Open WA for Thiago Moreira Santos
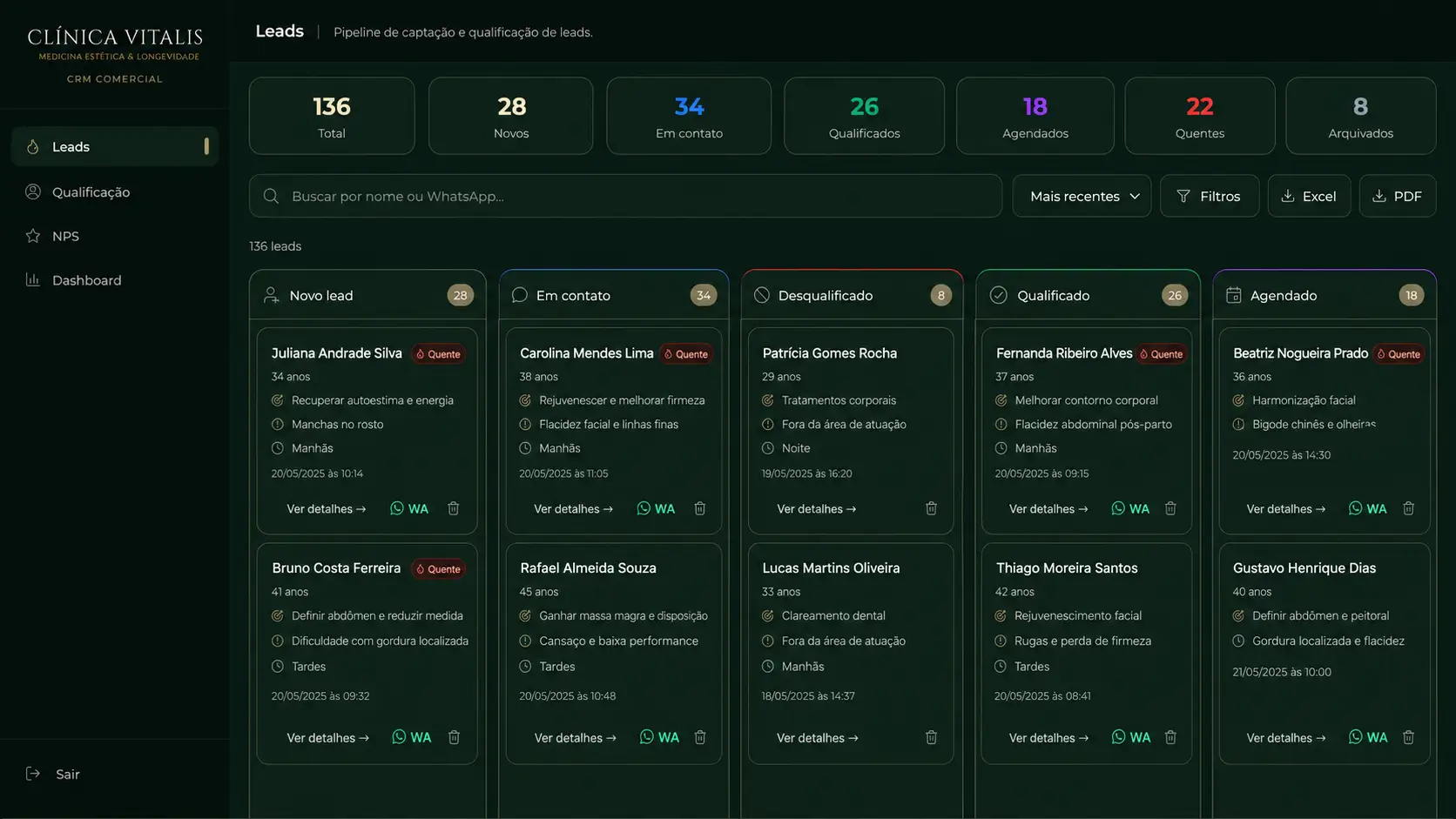 (1131, 737)
